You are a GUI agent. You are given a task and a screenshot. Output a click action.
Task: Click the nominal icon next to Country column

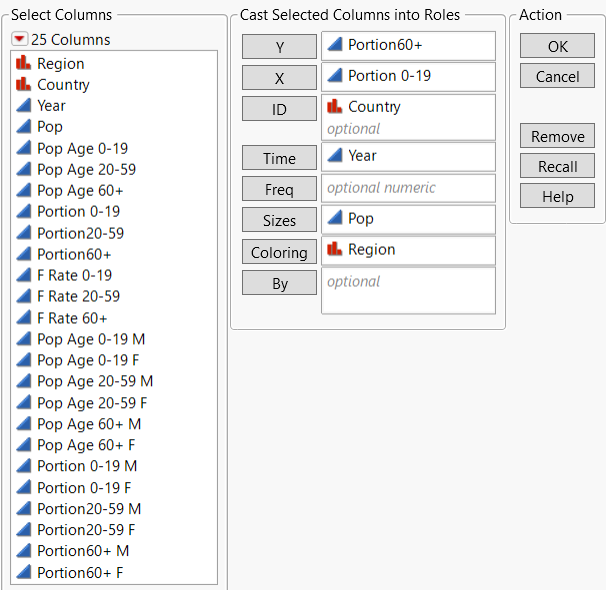(23, 85)
